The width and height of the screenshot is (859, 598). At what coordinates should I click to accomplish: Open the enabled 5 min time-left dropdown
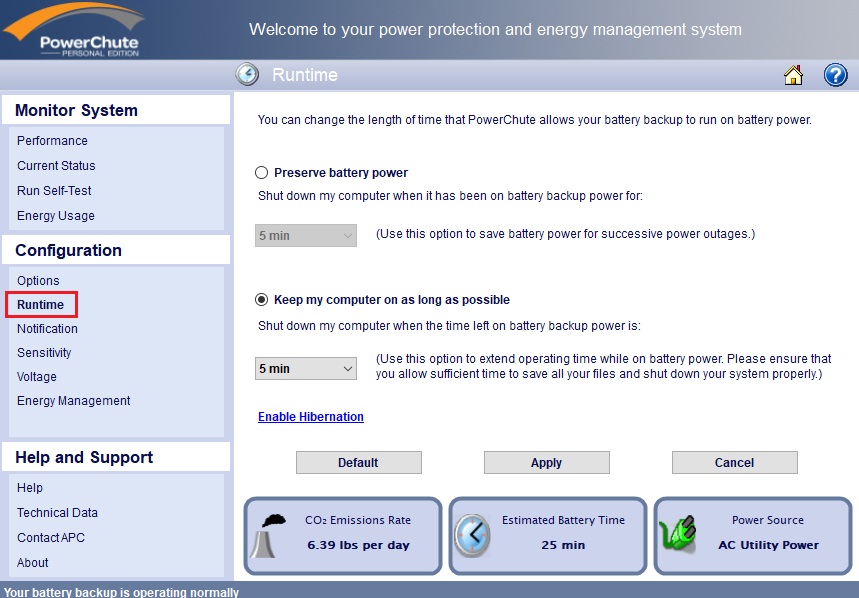306,369
